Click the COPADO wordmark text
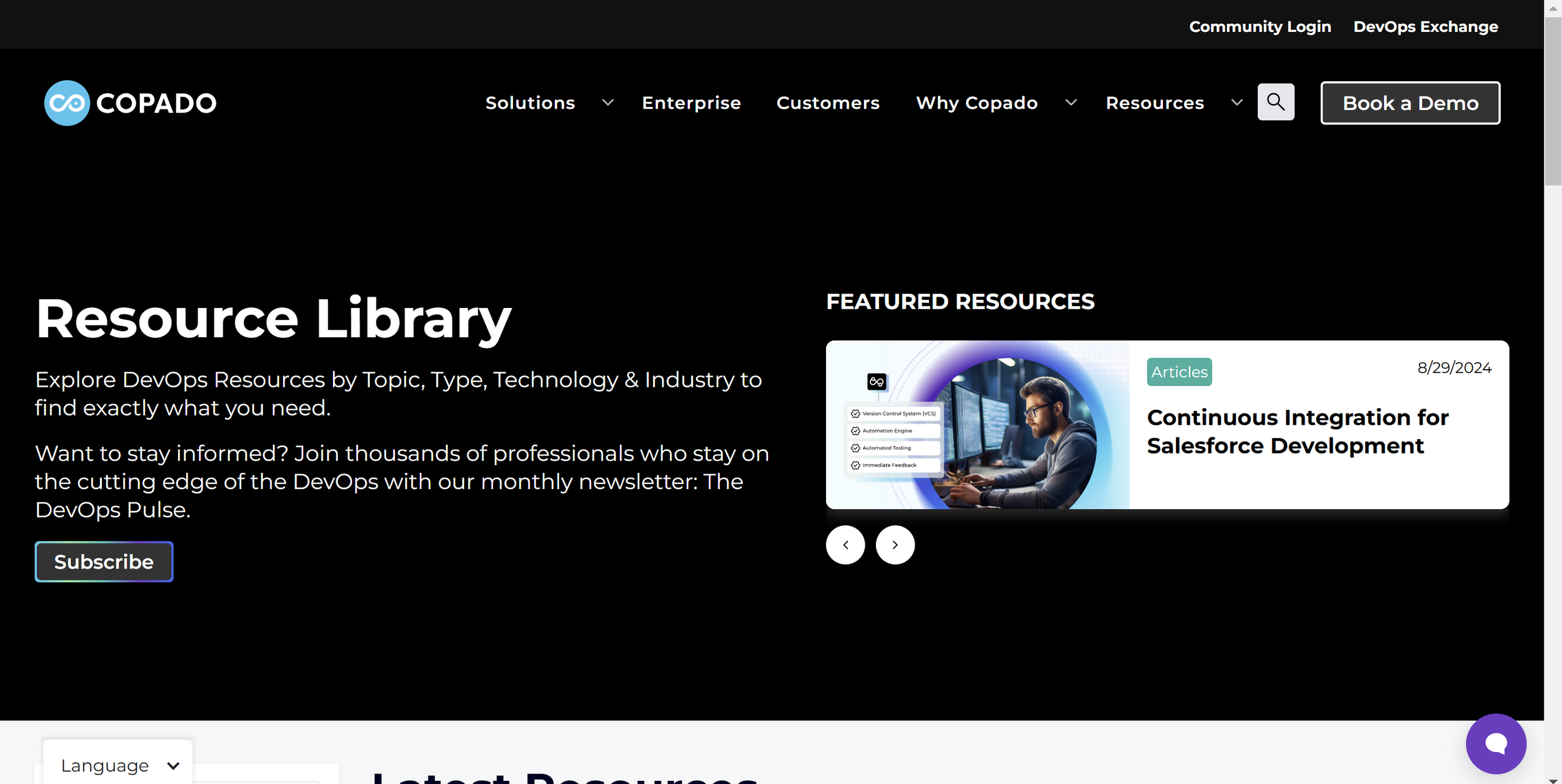The image size is (1562, 784). click(x=156, y=104)
